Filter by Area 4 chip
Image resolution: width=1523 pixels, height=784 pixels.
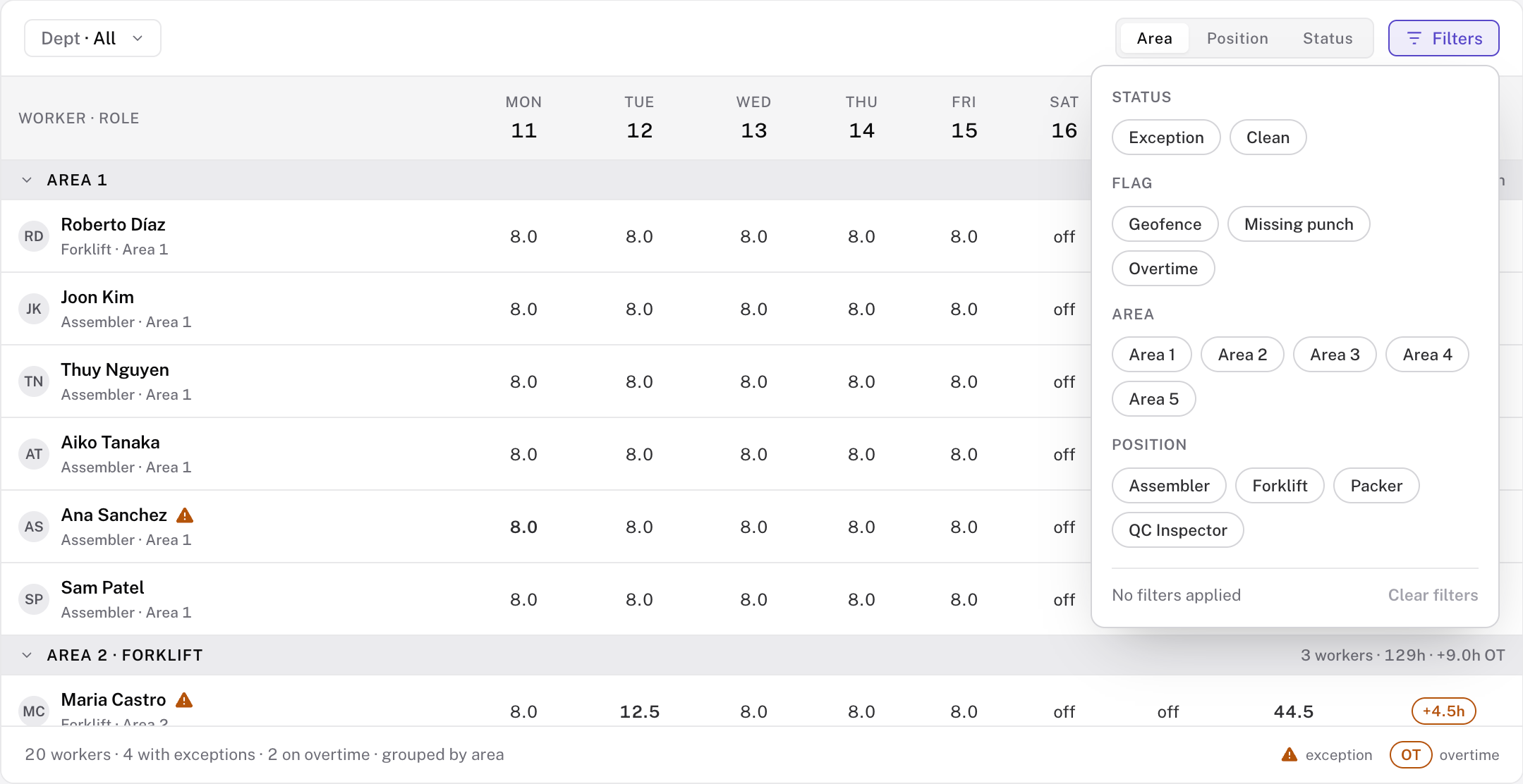coord(1427,355)
